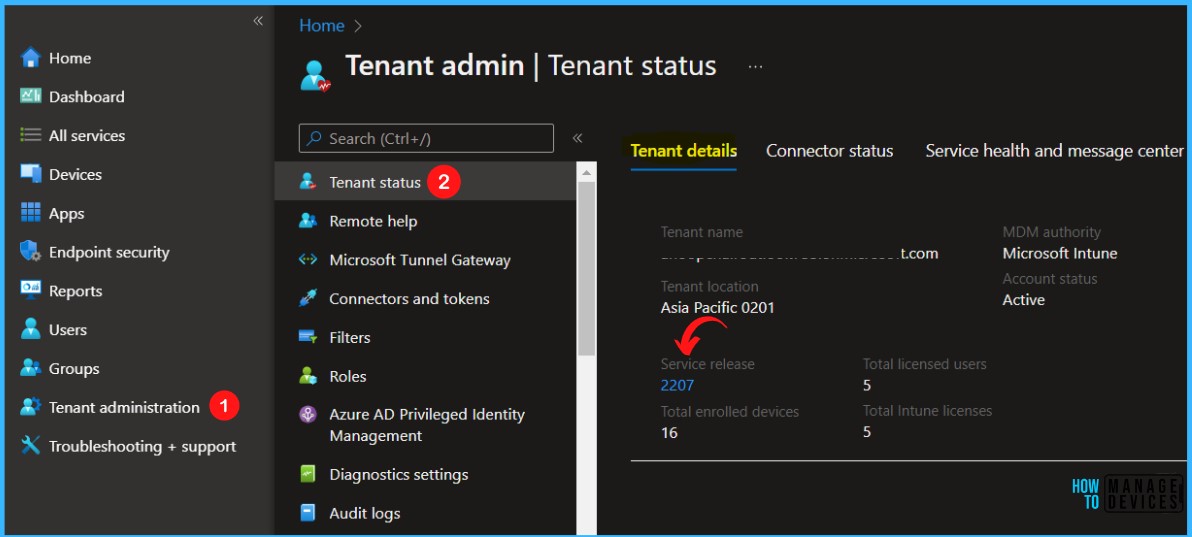The image size is (1192, 537).
Task: Select the Asia Pacific 0201 tenant location value
Action: pyautogui.click(x=718, y=308)
